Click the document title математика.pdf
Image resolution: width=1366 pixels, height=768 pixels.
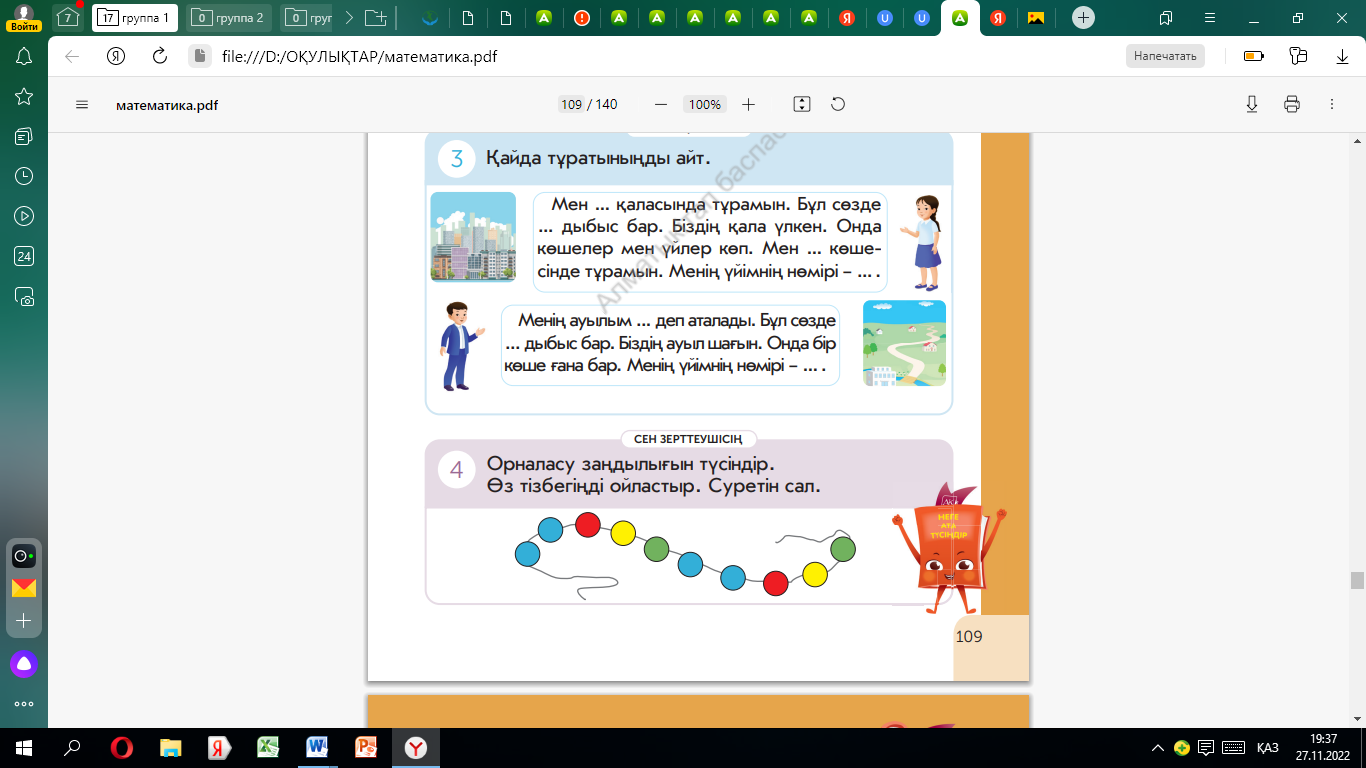167,105
